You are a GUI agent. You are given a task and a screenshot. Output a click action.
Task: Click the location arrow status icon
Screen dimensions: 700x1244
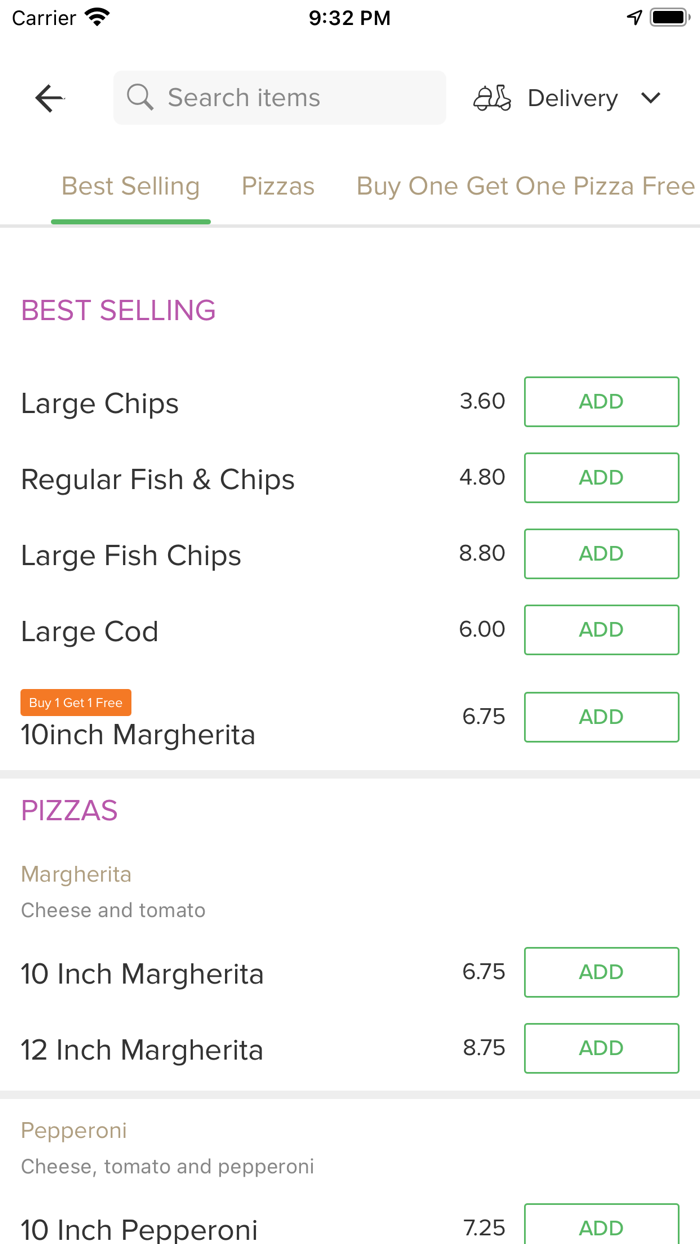(x=636, y=16)
